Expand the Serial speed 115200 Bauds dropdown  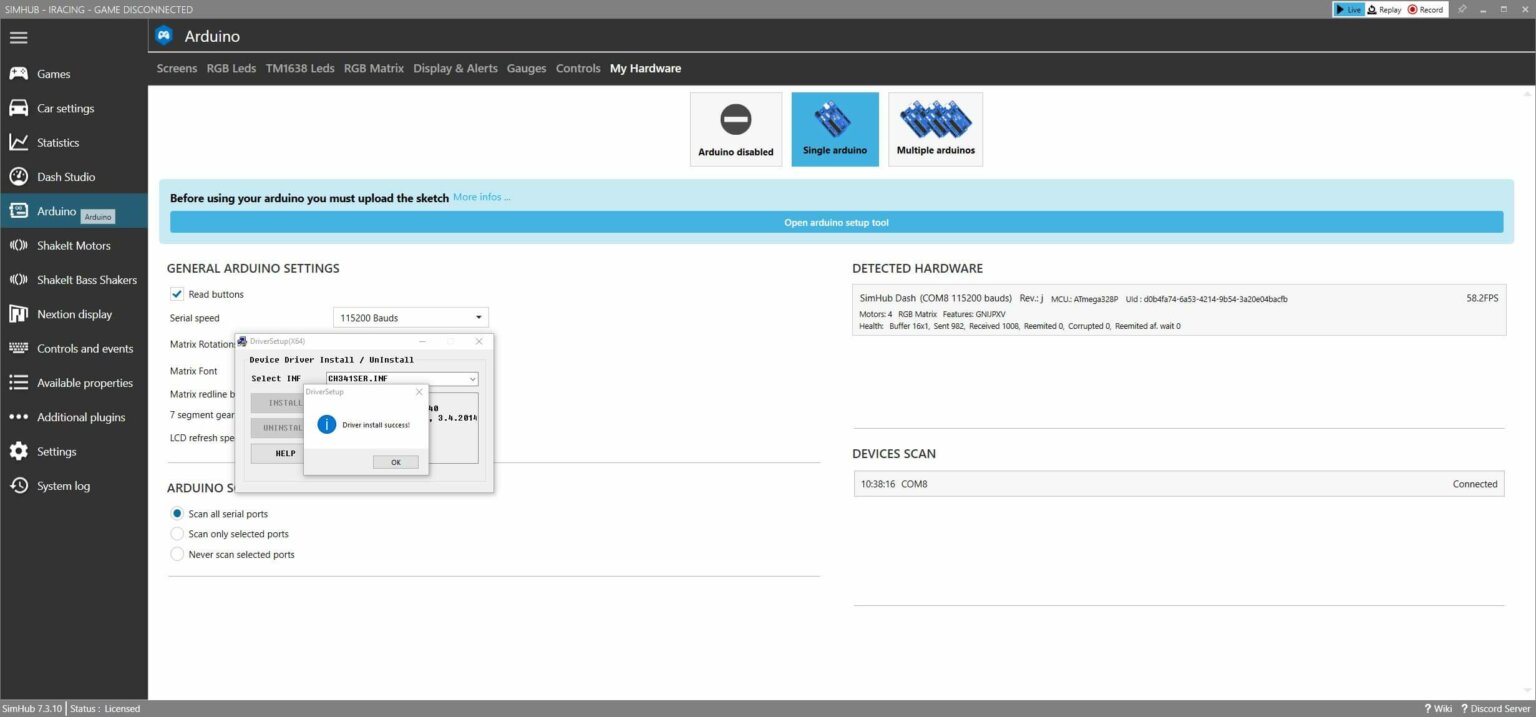(x=410, y=318)
